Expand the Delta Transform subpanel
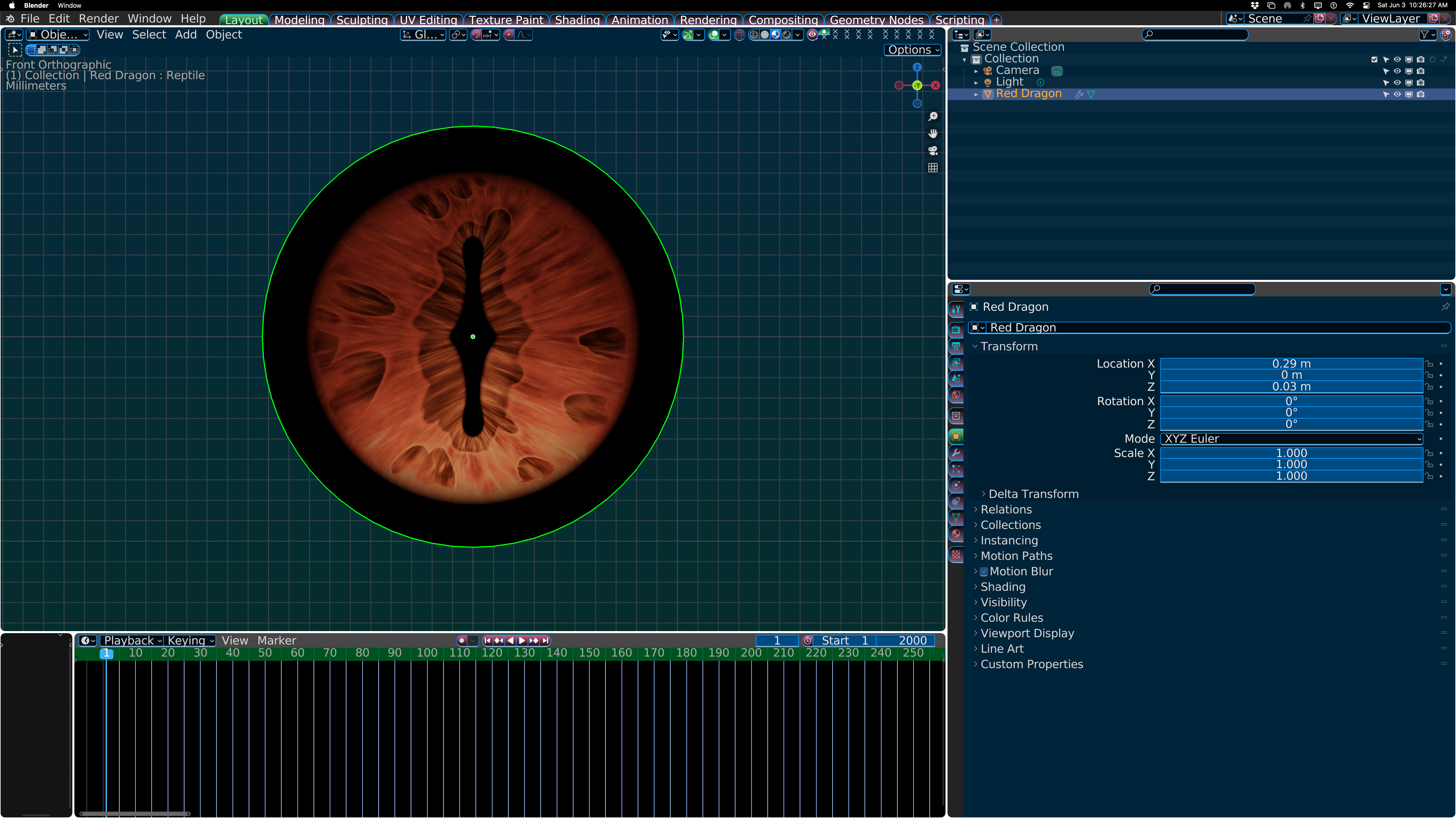The height and width of the screenshot is (819, 1456). point(1034,494)
